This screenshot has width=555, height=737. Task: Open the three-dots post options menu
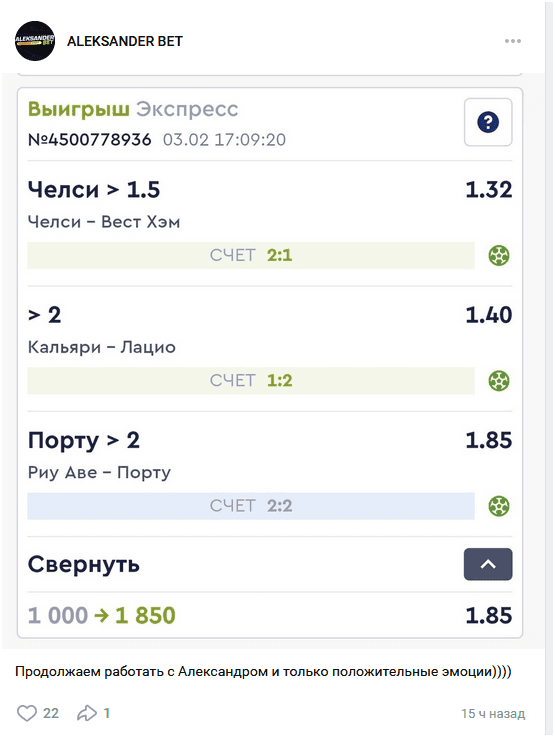pyautogui.click(x=513, y=41)
